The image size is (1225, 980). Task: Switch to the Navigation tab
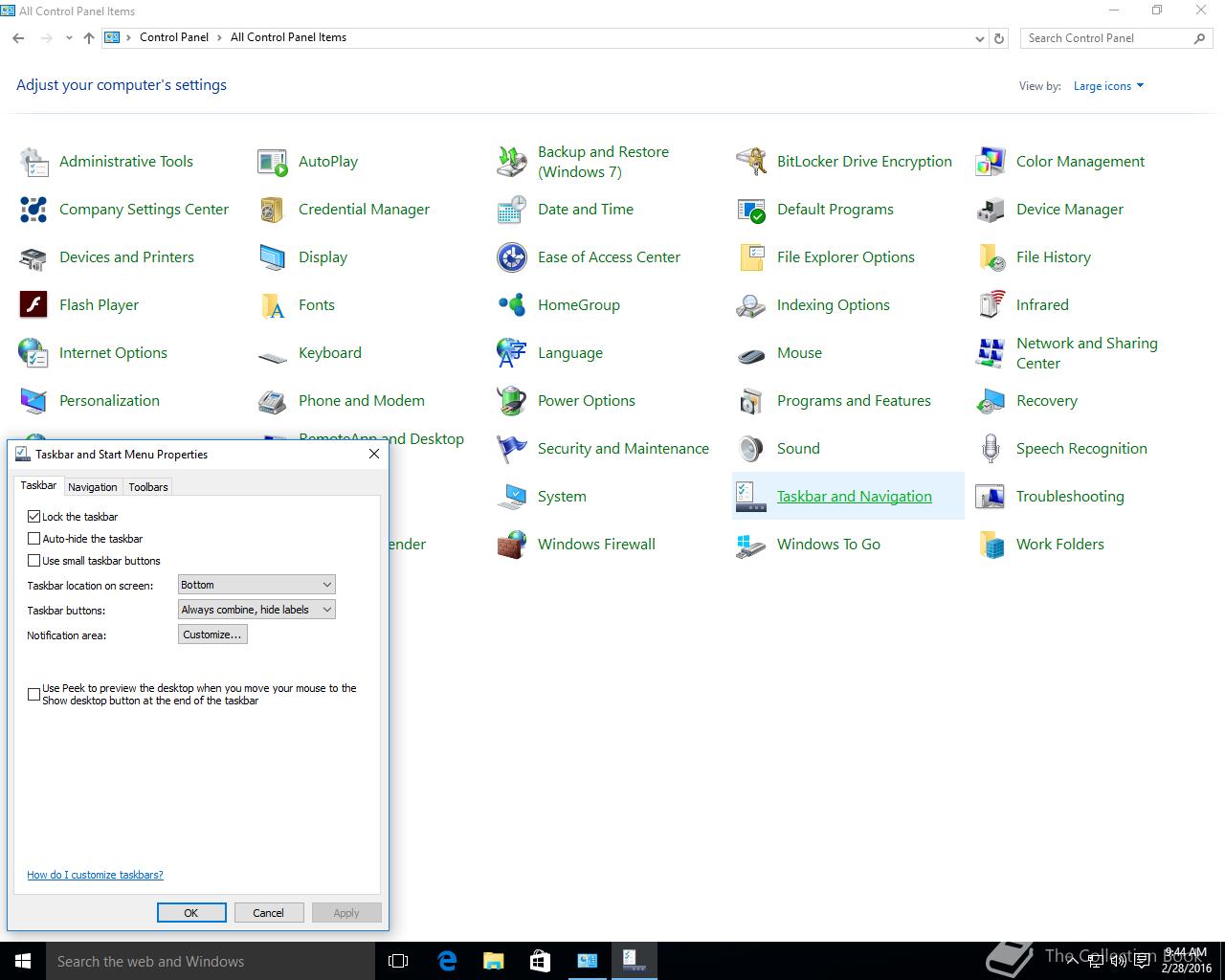93,487
